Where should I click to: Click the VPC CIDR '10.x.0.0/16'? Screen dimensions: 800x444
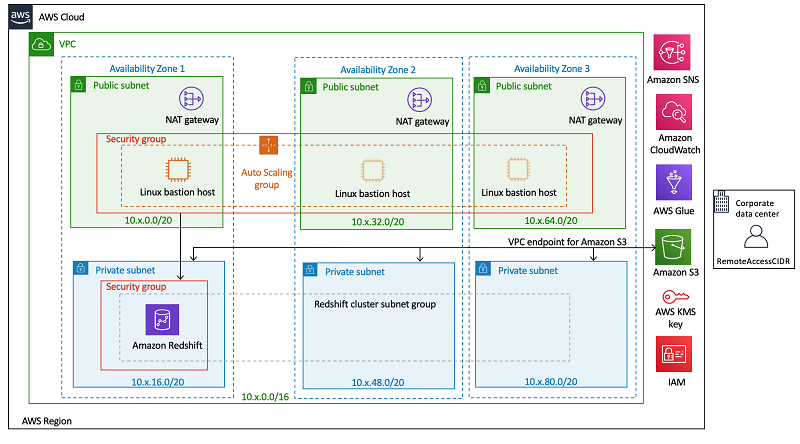[x=265, y=397]
